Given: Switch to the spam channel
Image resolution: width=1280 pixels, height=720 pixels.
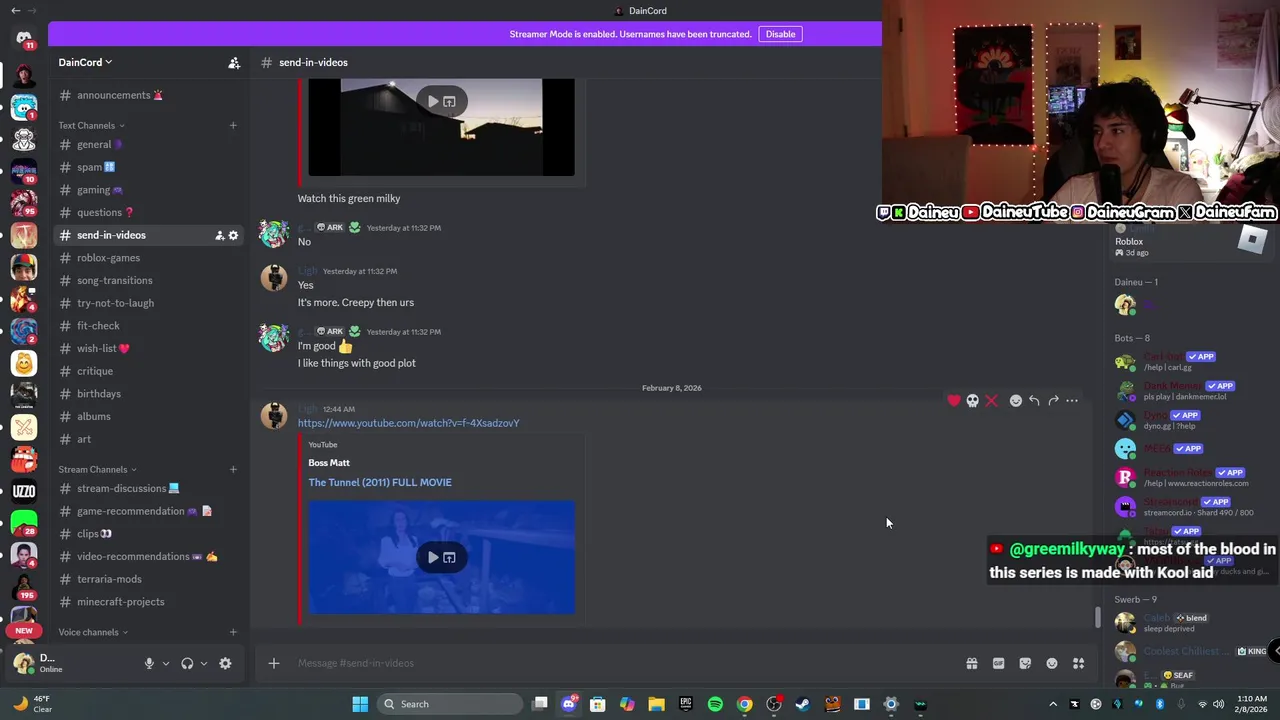Looking at the screenshot, I should coord(147,167).
